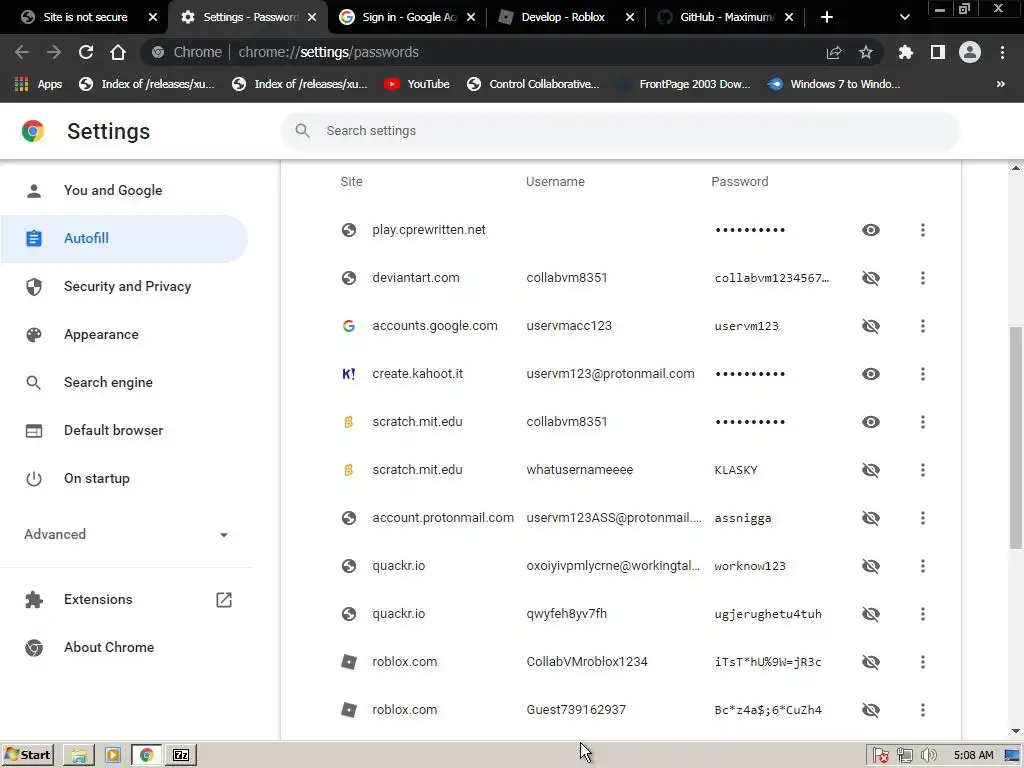Open the Chrome three-dot menu

click(x=1002, y=52)
